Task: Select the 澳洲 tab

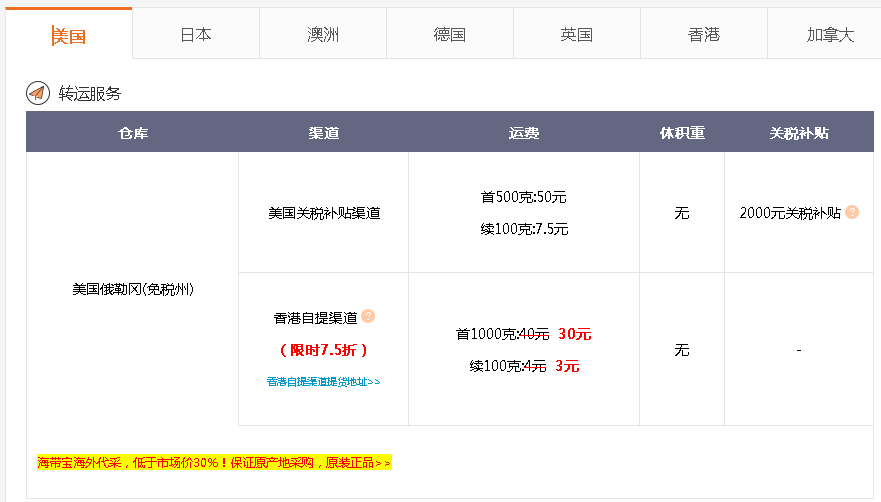Action: [323, 34]
